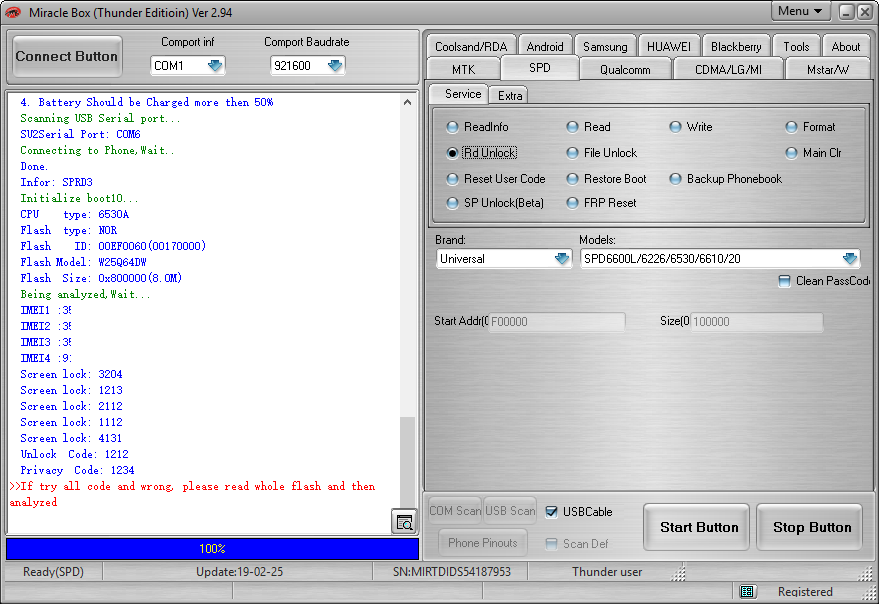Viewport: 879px width, 604px height.
Task: Switch to the Samsung tab
Action: 605,47
